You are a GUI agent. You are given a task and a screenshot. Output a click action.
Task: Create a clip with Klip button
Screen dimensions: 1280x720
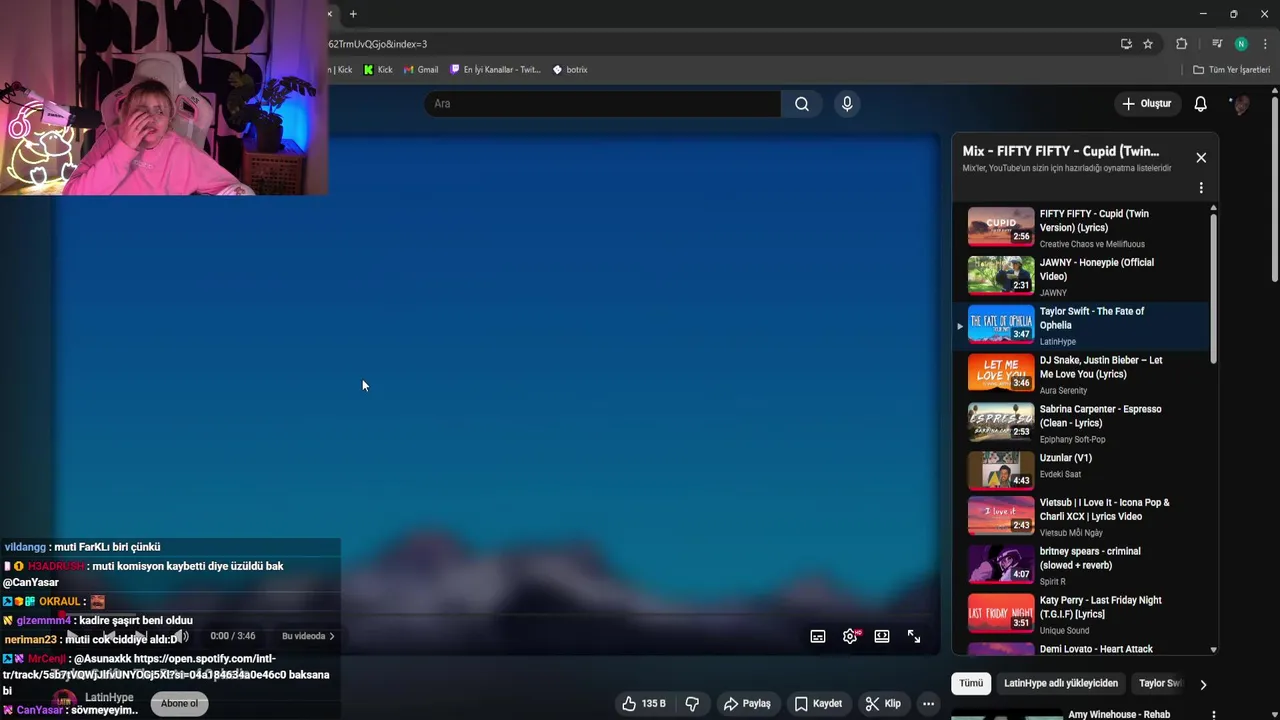point(883,704)
